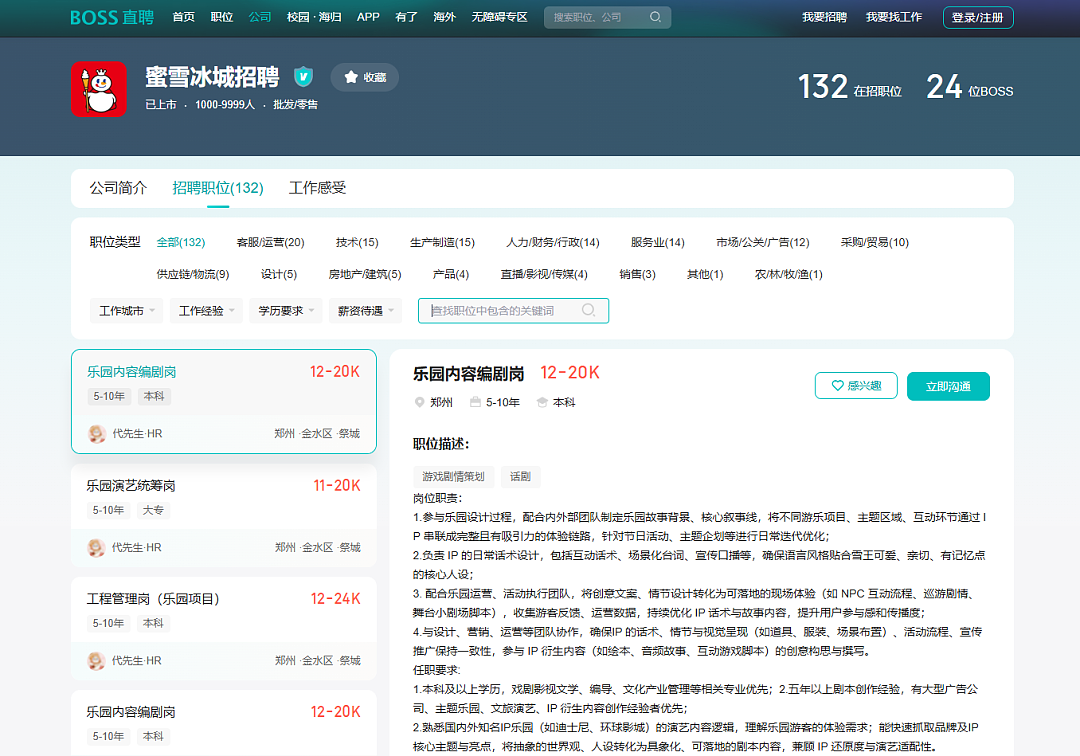Filter by 其他(1)
The image size is (1080, 756).
point(705,274)
